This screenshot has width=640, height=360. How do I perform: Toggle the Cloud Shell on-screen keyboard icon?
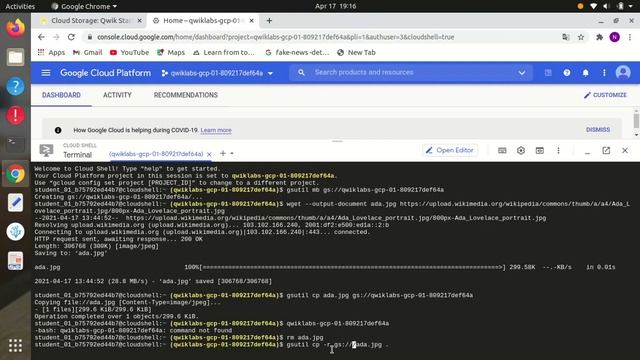point(502,151)
